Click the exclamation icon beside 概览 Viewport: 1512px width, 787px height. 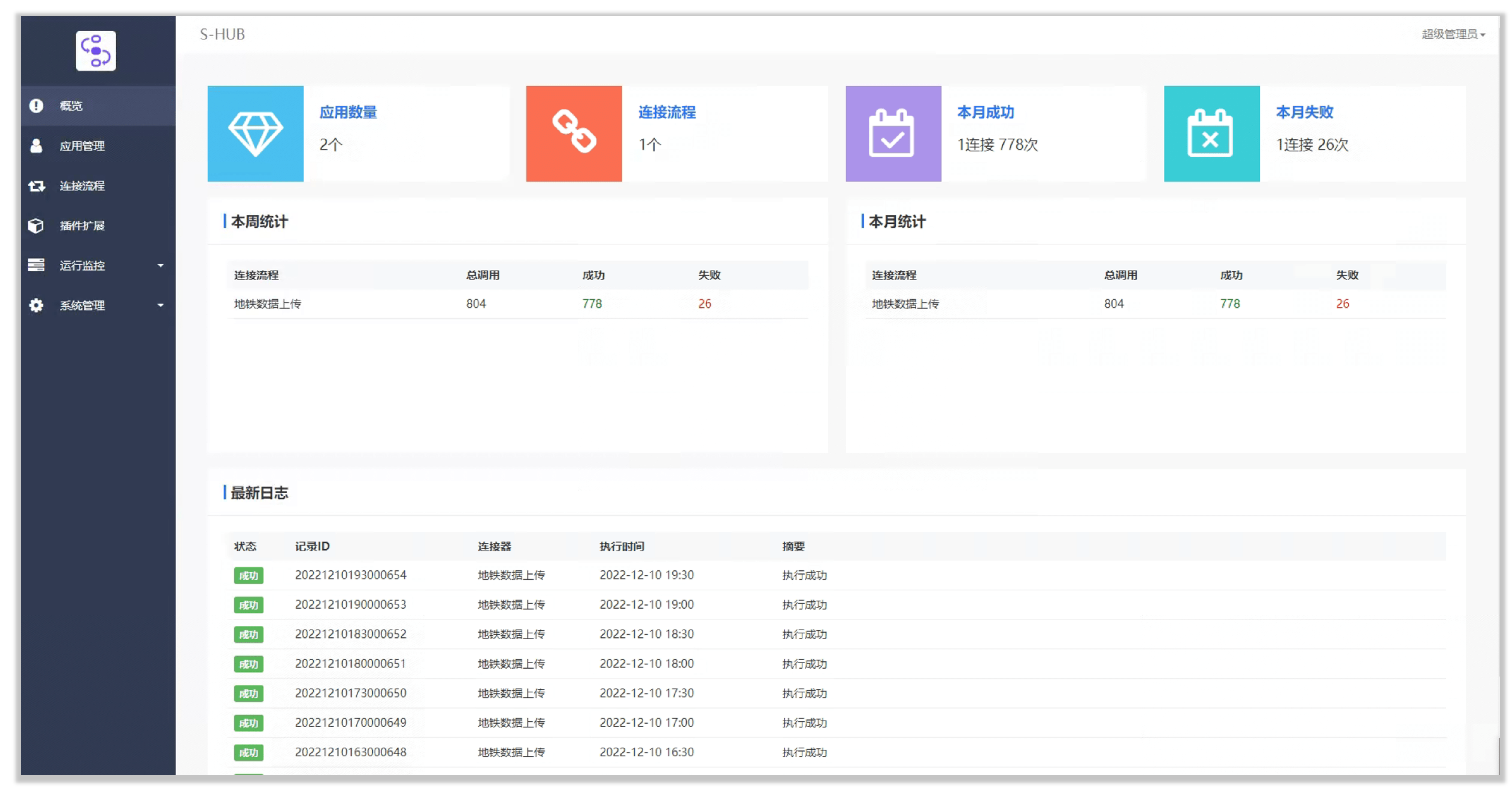(x=37, y=106)
